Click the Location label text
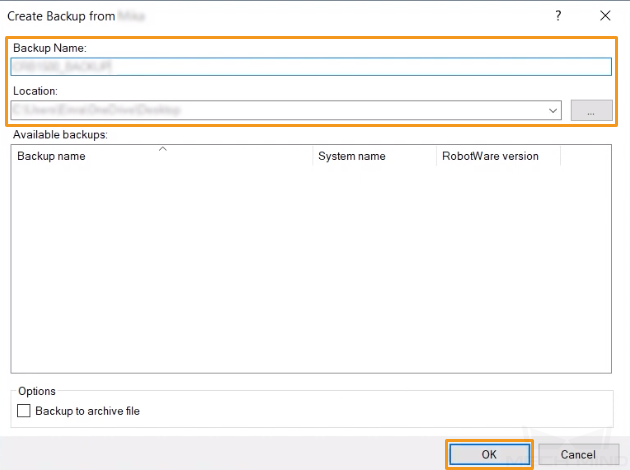Image resolution: width=630 pixels, height=470 pixels. (x=35, y=91)
